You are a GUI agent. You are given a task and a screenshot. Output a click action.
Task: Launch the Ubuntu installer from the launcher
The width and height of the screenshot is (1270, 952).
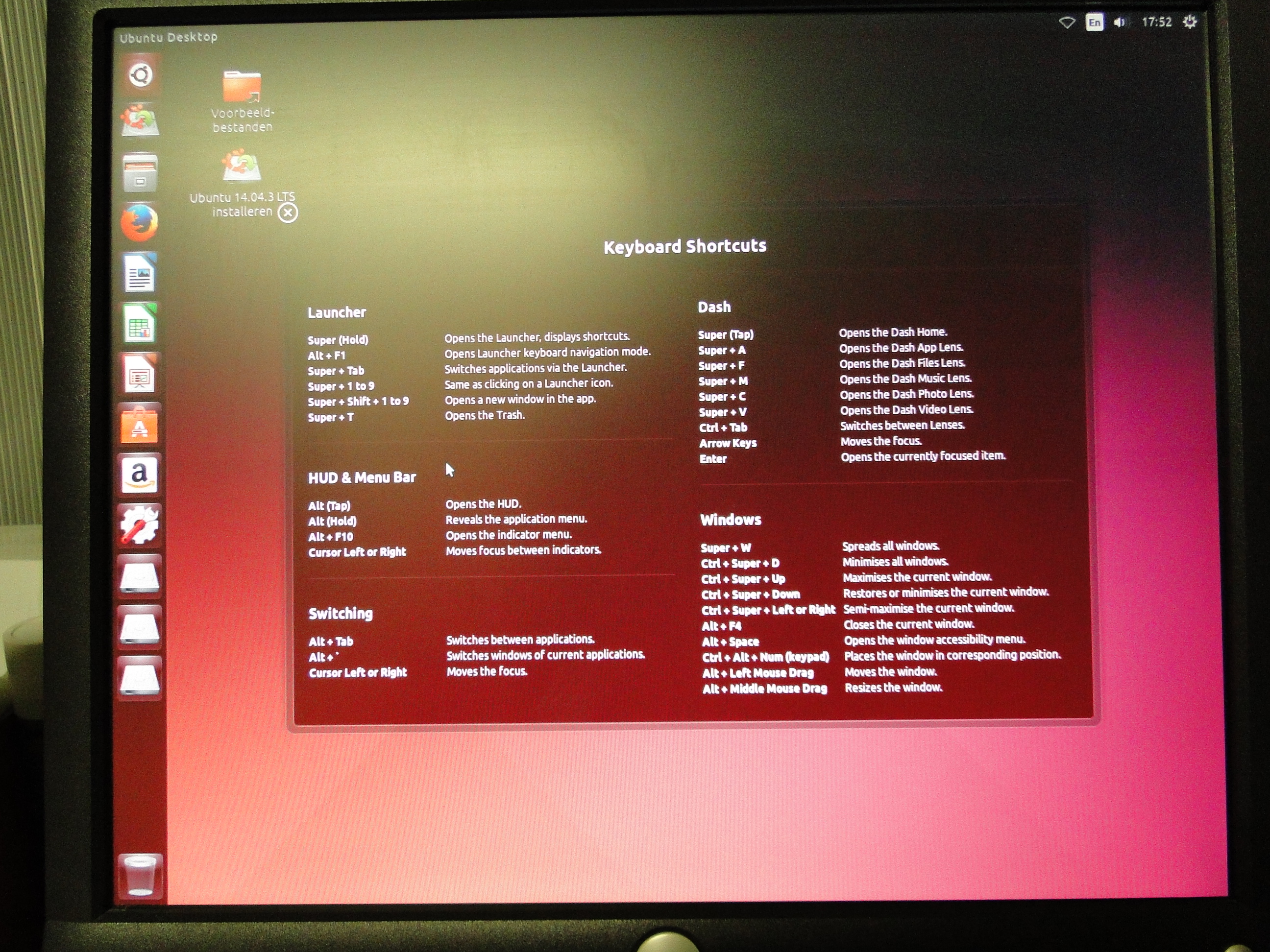[x=140, y=120]
